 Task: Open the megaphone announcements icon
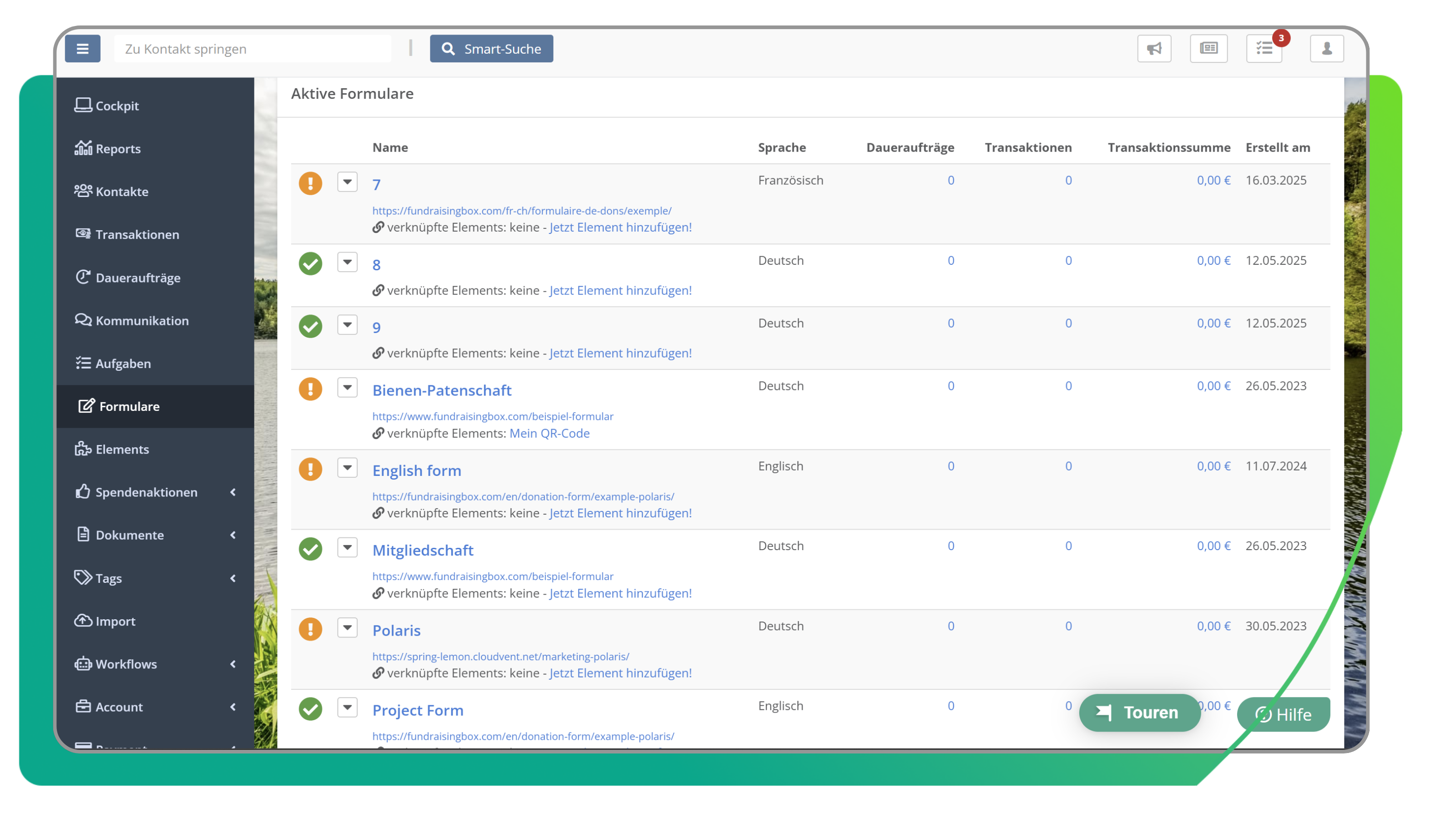1154,49
